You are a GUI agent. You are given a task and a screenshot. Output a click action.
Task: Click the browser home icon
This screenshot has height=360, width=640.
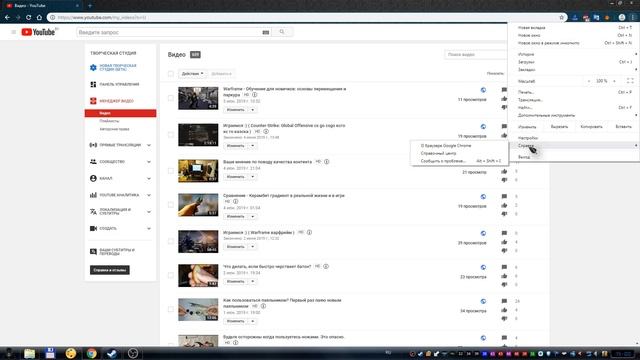(x=39, y=18)
